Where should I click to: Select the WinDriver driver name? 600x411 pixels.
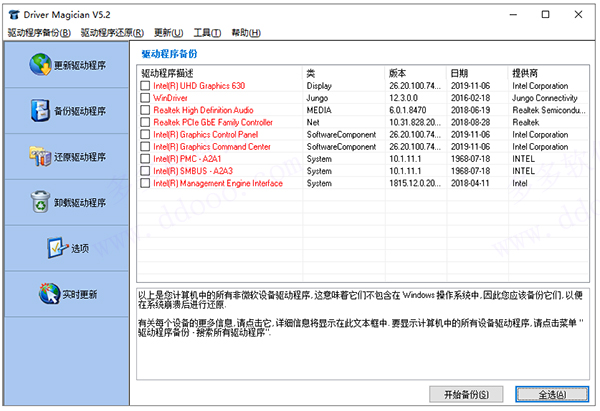(170, 98)
